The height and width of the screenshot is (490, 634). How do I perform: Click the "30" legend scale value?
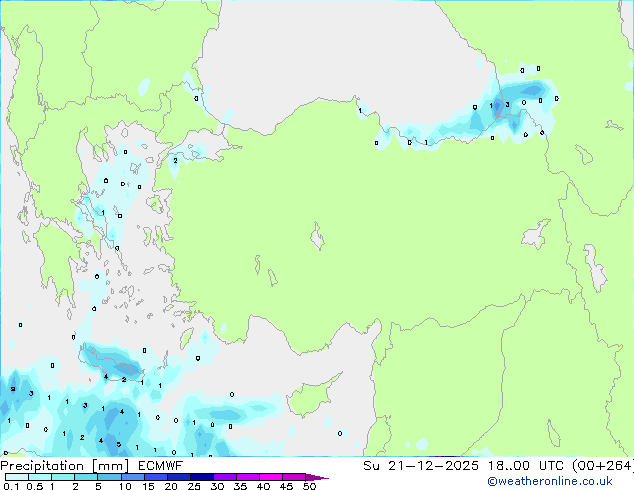pos(217,486)
